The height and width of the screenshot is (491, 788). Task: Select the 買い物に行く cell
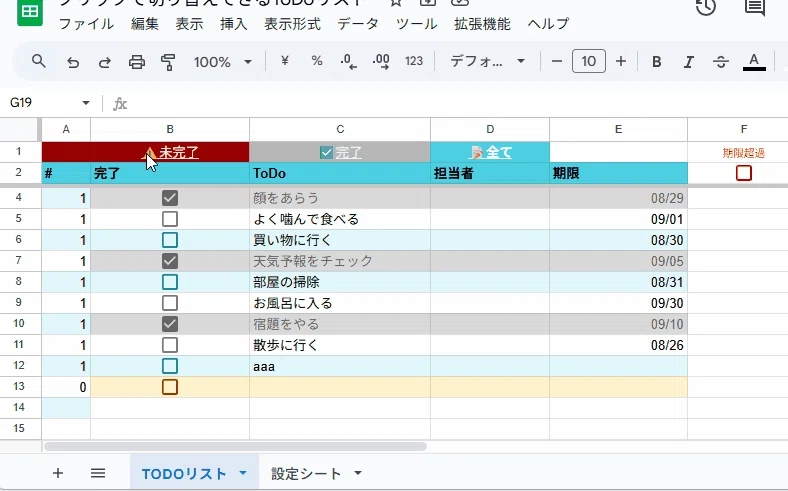(x=340, y=240)
